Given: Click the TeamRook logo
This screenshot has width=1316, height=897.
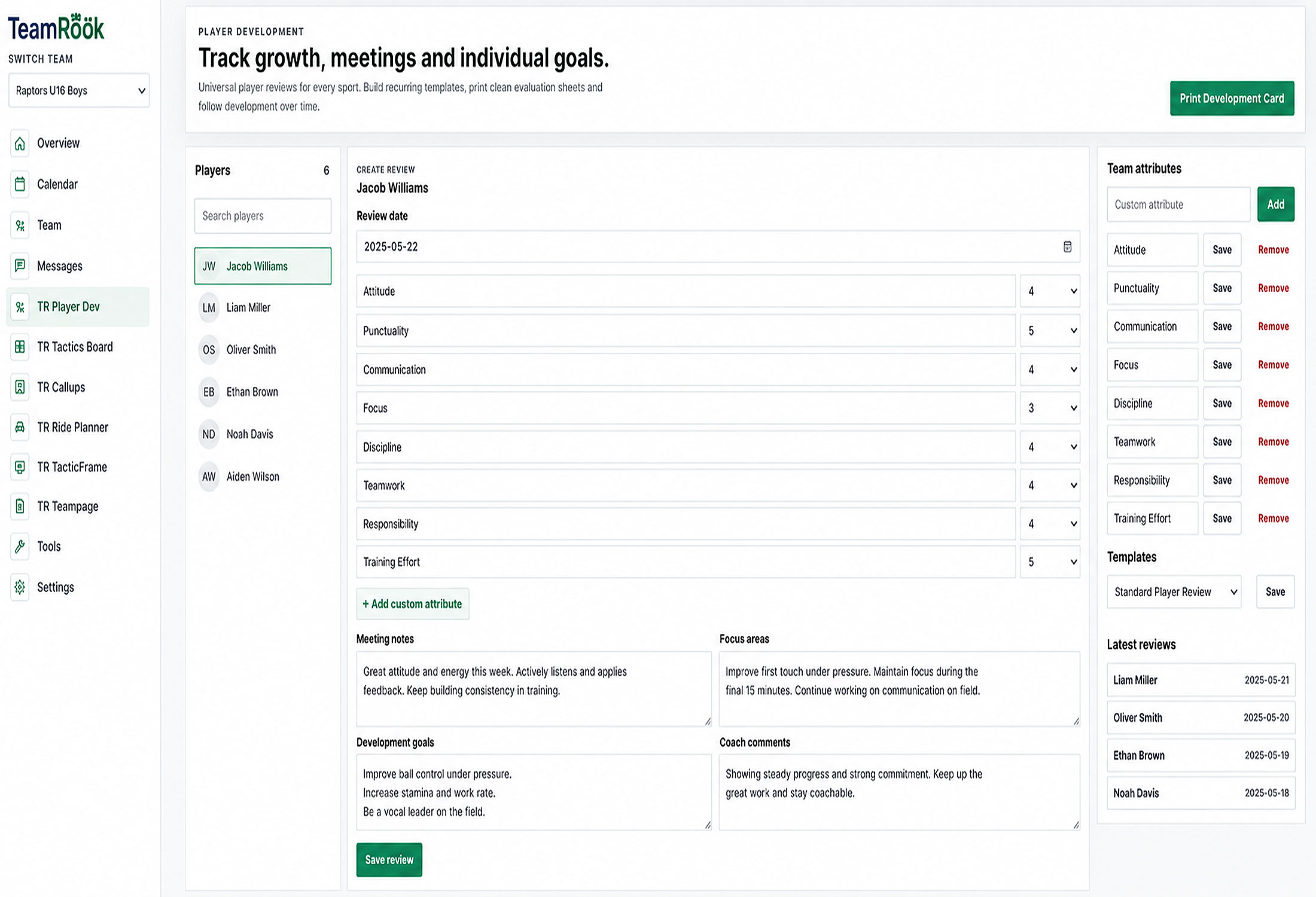Looking at the screenshot, I should [56, 28].
